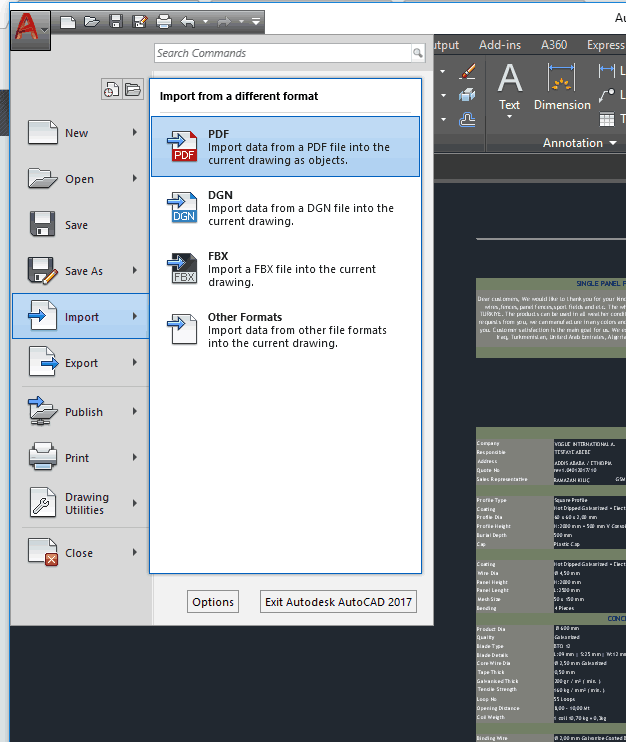
Task: Click Open icon in quick access toolbar
Action: pyautogui.click(x=92, y=22)
